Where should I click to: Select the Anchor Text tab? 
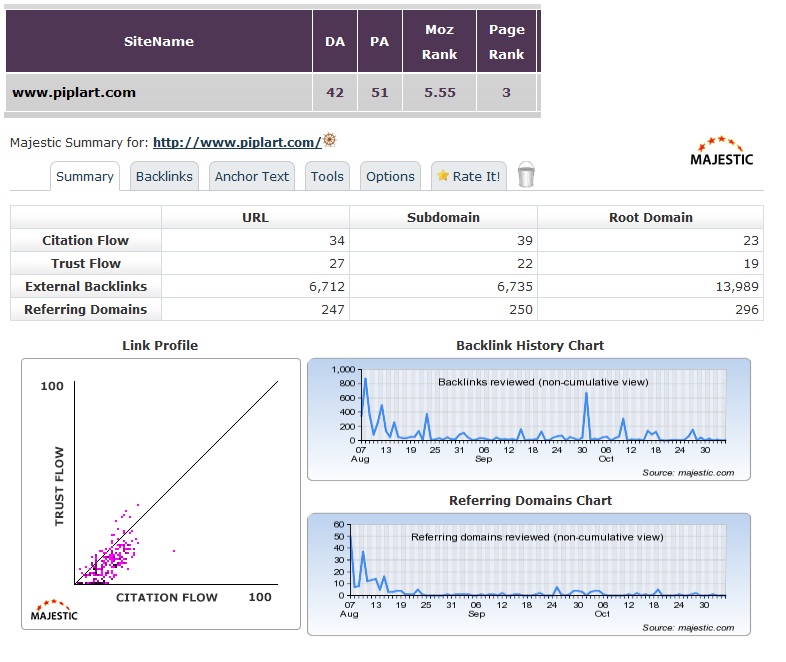251,176
